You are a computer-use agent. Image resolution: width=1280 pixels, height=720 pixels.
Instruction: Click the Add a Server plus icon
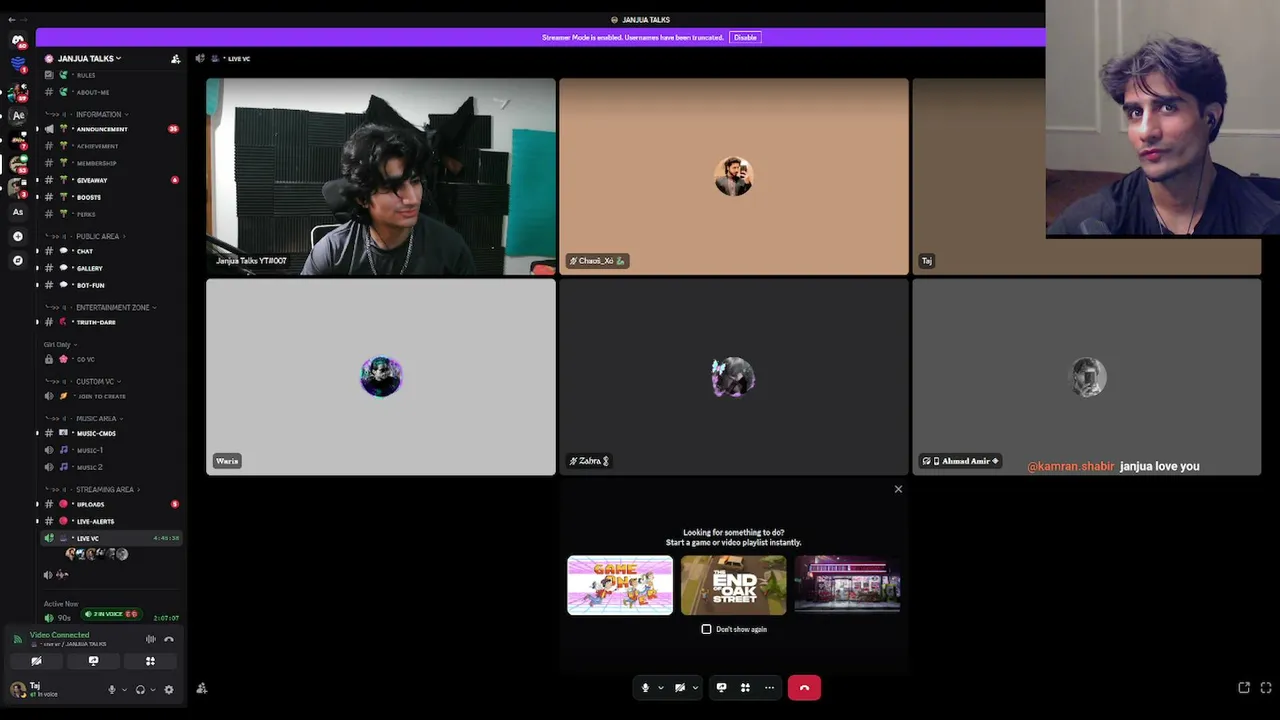pos(18,236)
